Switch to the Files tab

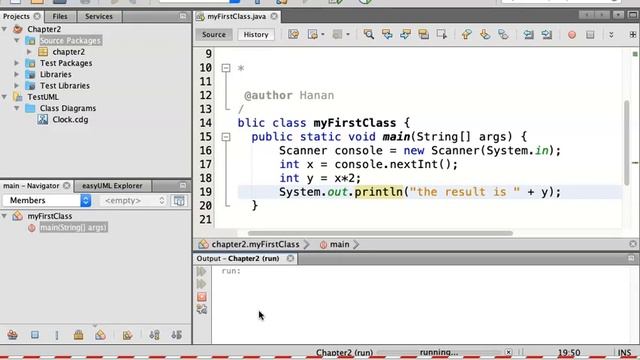pos(60,16)
